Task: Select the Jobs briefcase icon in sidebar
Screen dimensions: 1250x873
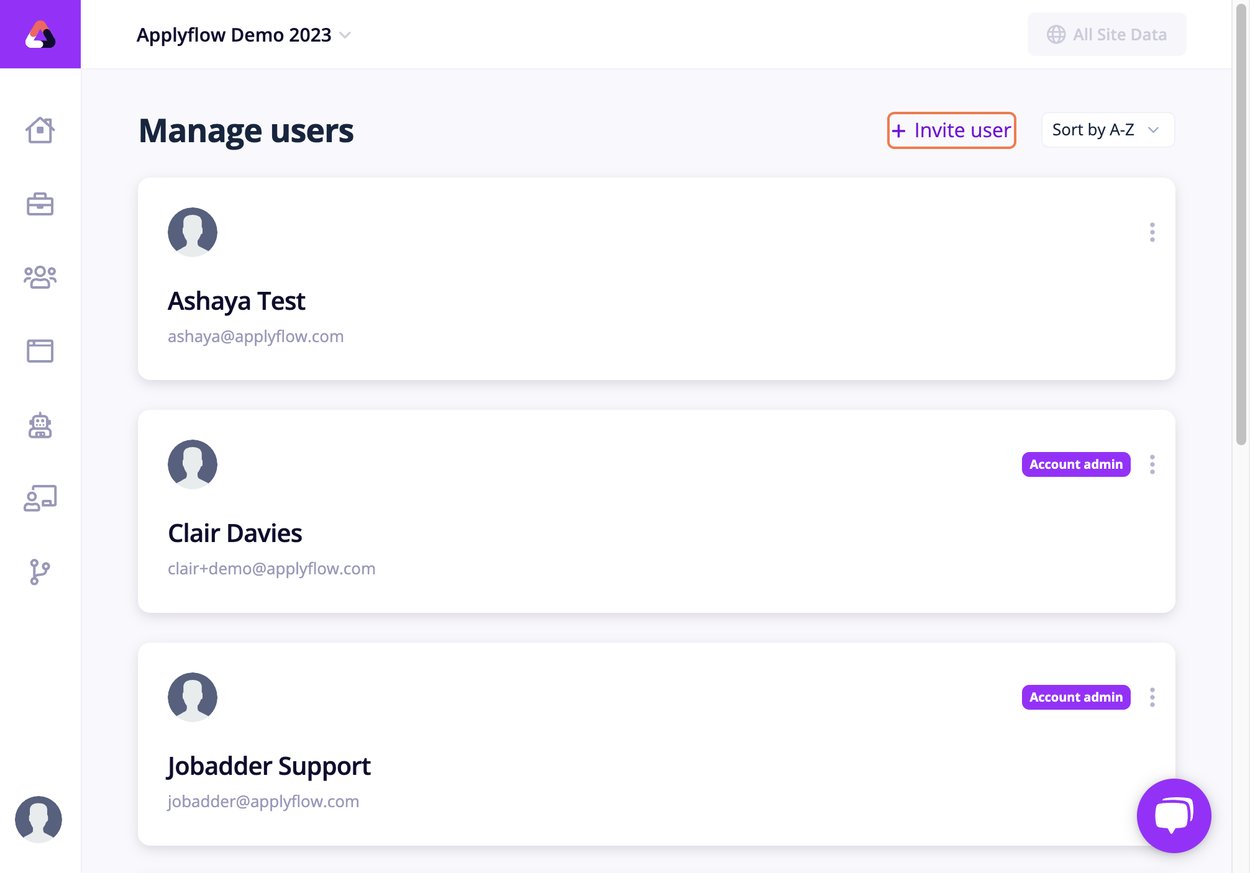Action: [x=40, y=203]
